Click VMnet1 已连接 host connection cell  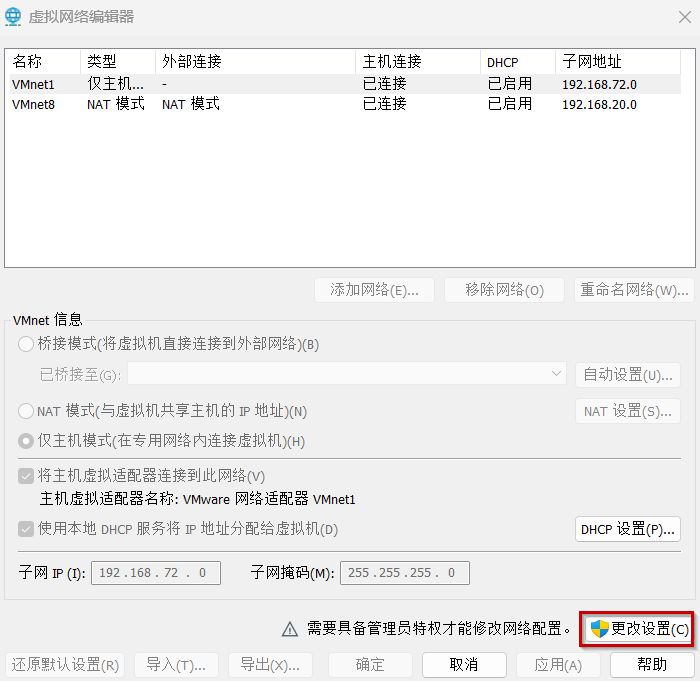coord(384,84)
